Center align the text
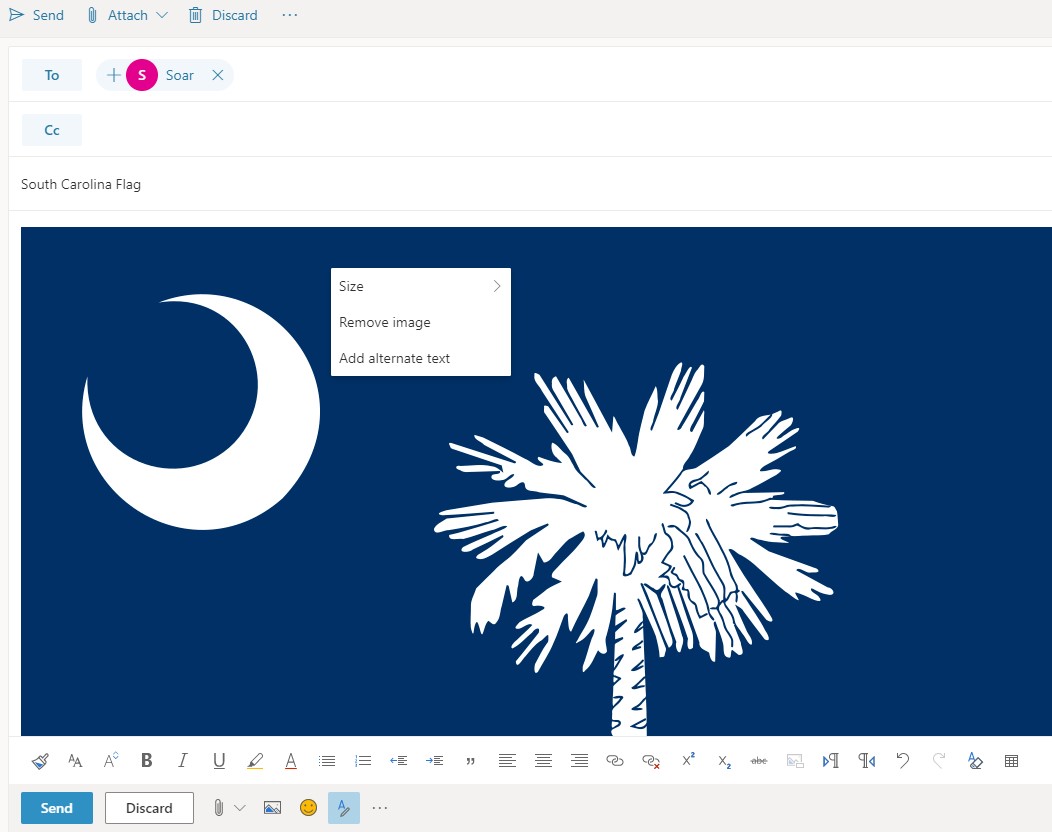This screenshot has width=1052, height=832. pyautogui.click(x=543, y=761)
